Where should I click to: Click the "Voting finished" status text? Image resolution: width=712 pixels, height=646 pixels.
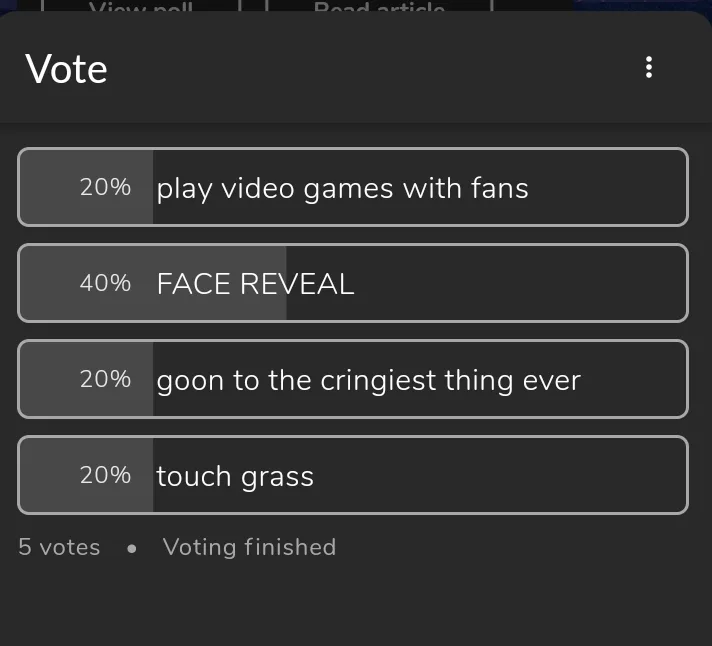pyautogui.click(x=249, y=547)
